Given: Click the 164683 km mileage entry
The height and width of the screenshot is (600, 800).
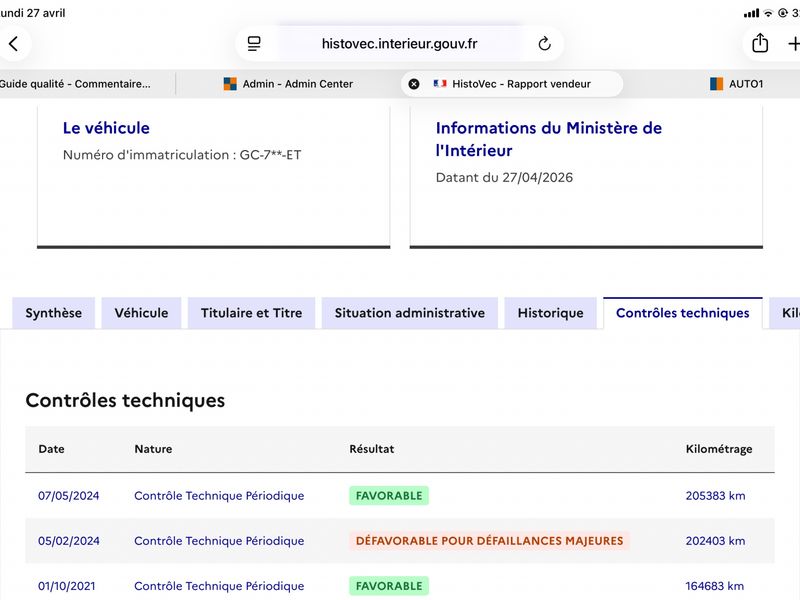Looking at the screenshot, I should coord(714,586).
